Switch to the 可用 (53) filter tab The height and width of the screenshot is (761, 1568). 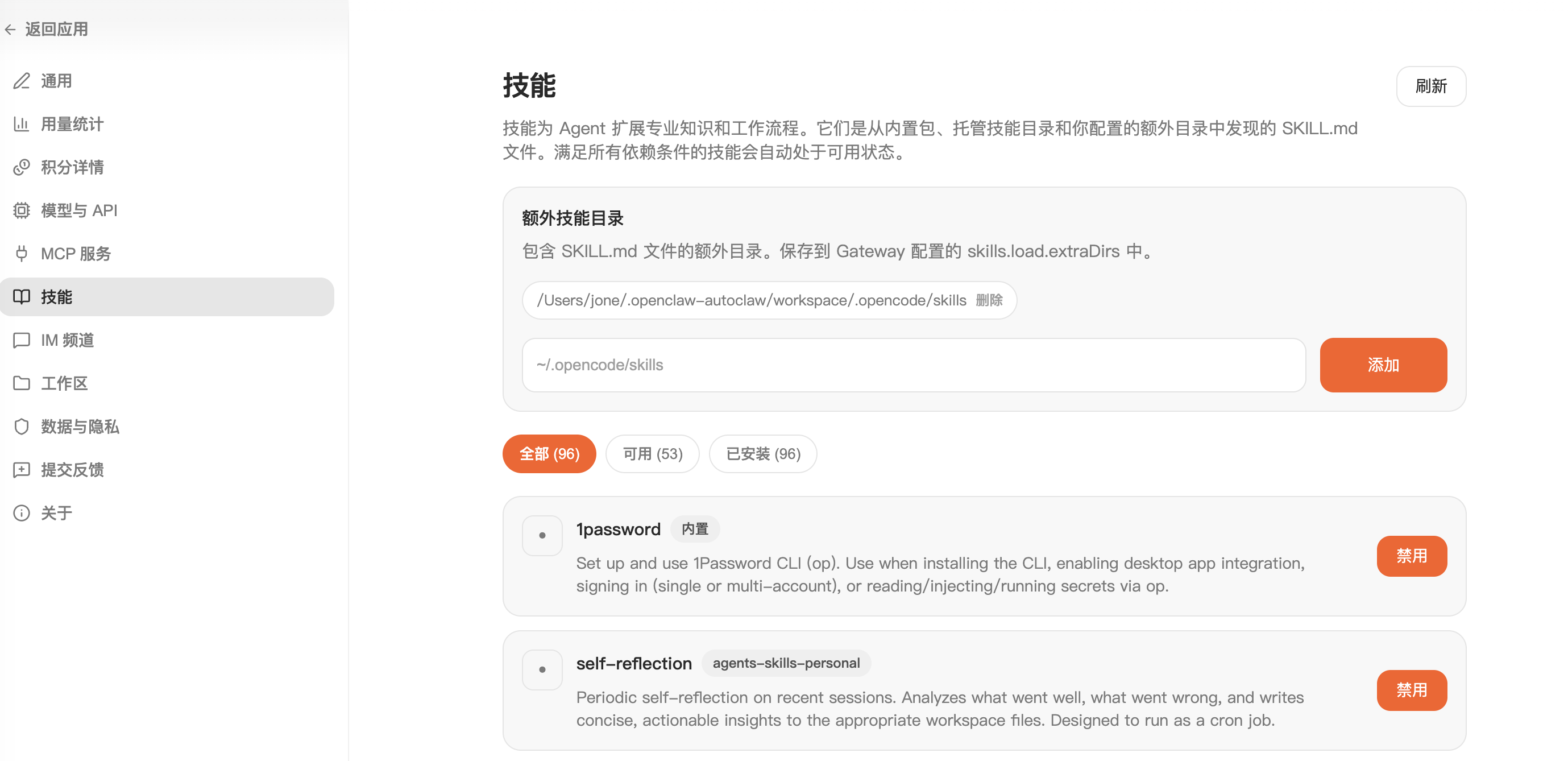pos(652,453)
